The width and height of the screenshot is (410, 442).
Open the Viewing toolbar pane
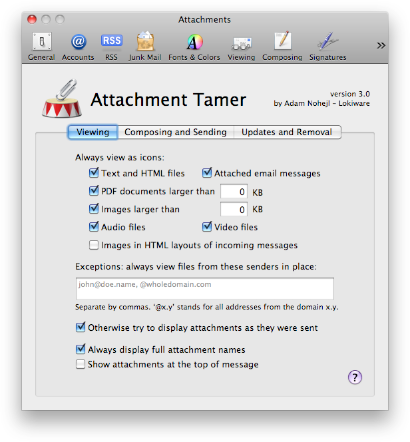coord(241,46)
